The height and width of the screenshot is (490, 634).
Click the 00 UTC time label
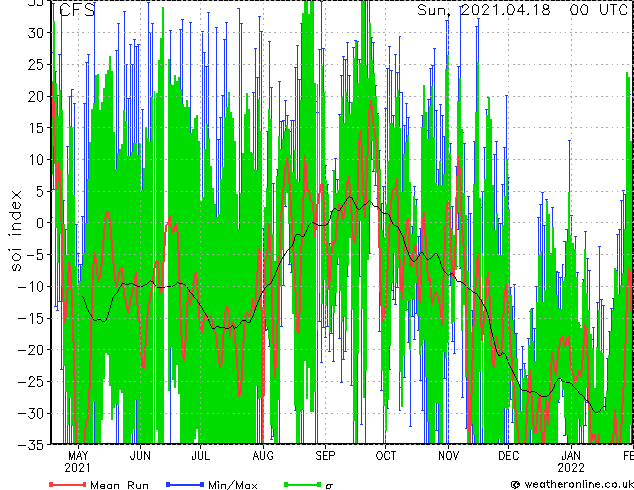pyautogui.click(x=598, y=10)
